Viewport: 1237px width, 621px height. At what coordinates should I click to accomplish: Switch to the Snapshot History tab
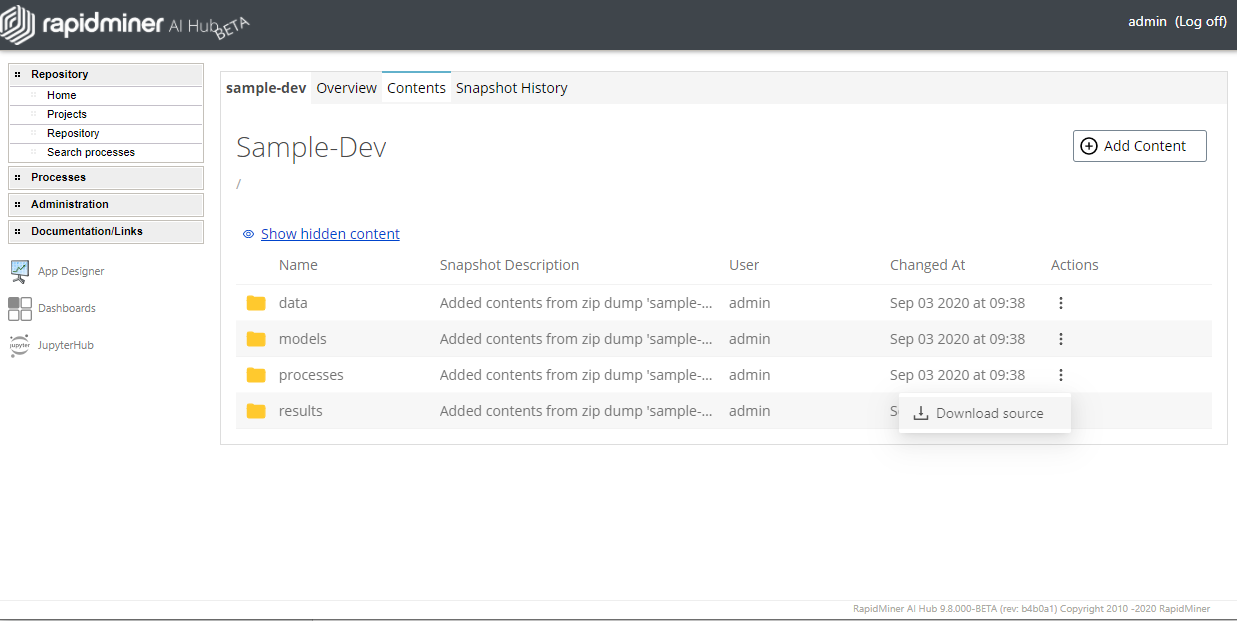(512, 88)
